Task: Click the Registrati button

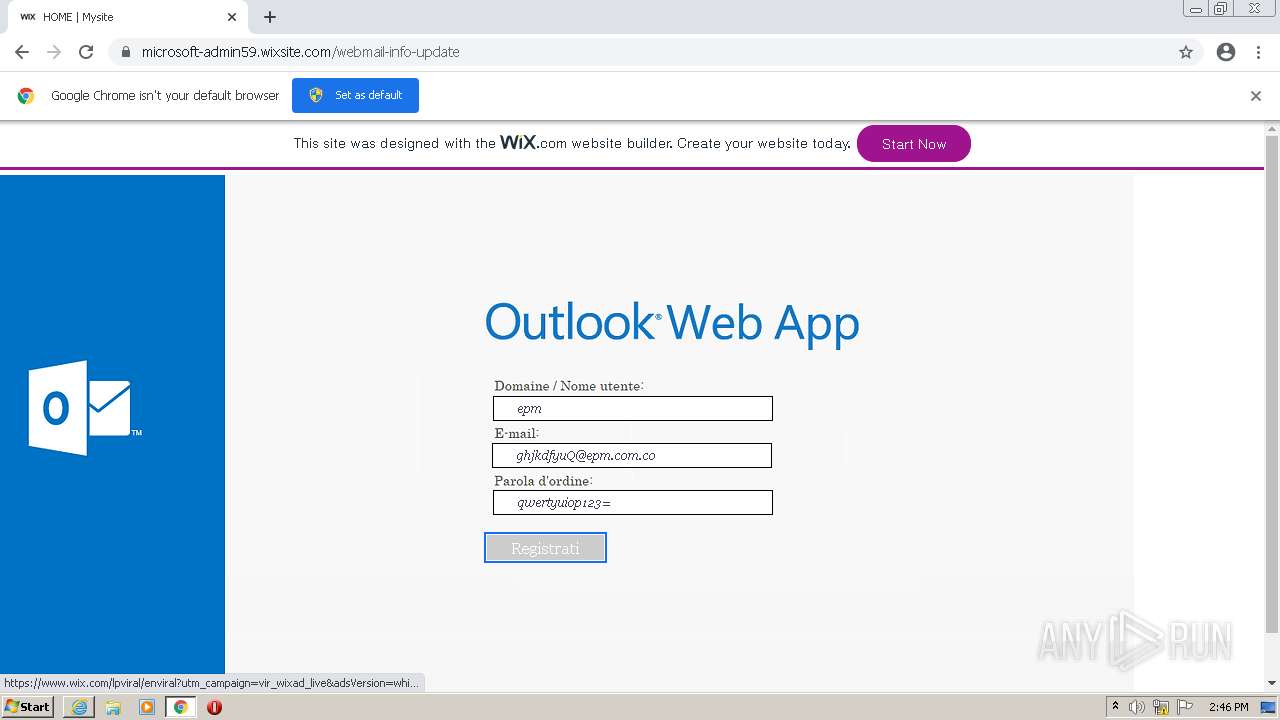Action: [x=545, y=548]
